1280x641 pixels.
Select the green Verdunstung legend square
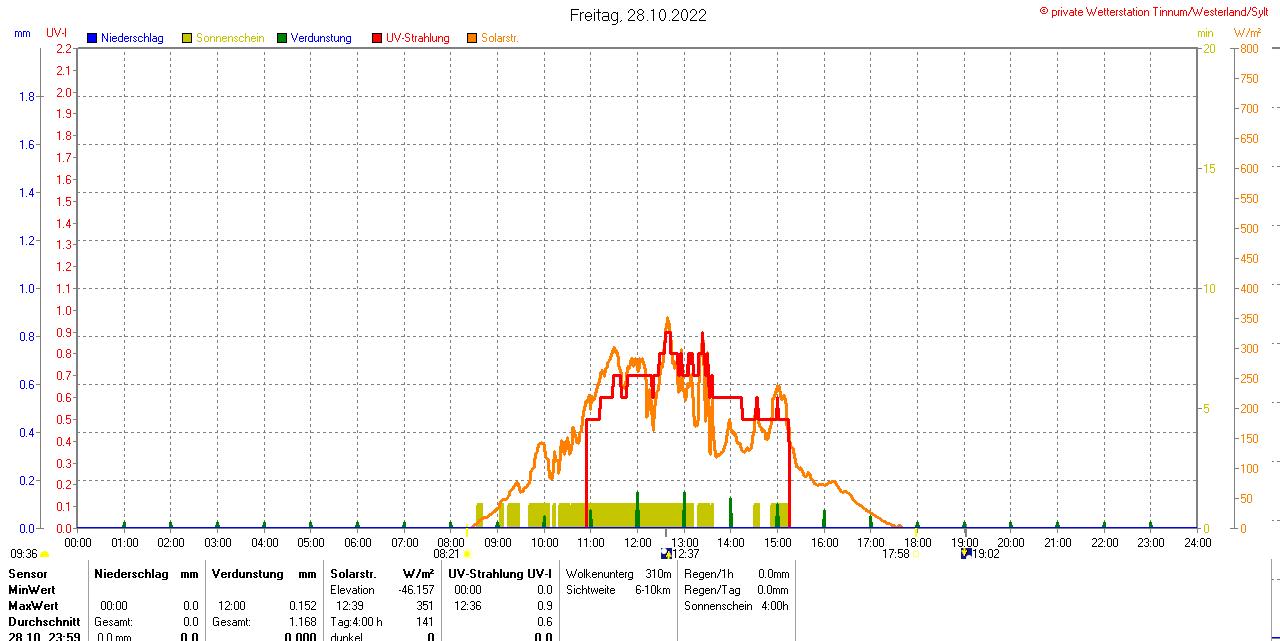click(282, 38)
